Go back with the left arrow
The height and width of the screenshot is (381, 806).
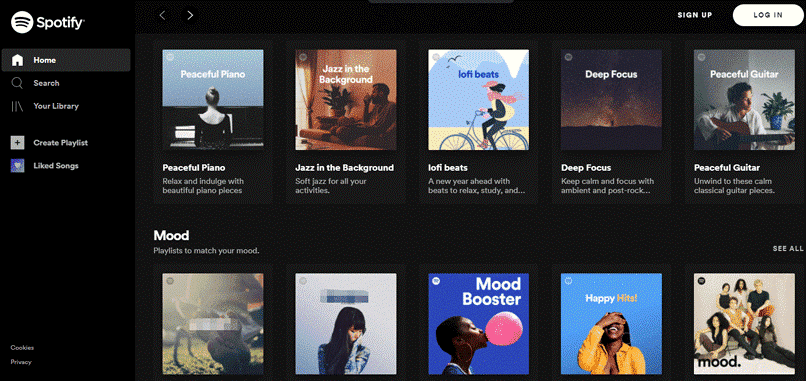tap(162, 15)
